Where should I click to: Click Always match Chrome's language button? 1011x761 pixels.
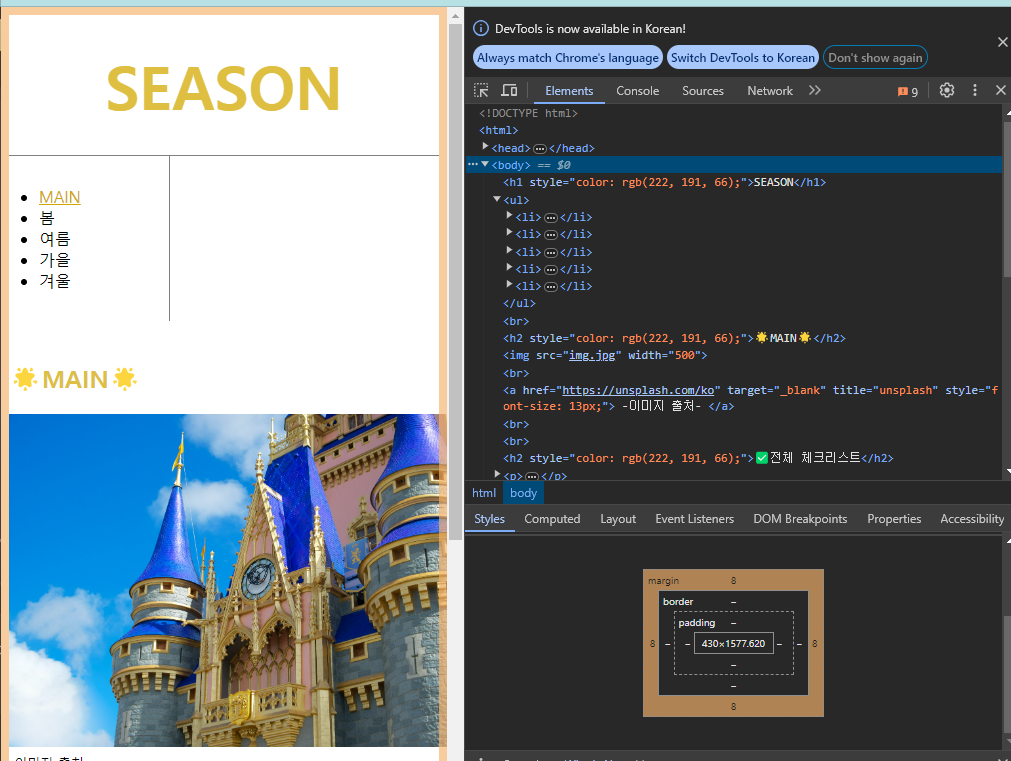click(567, 57)
